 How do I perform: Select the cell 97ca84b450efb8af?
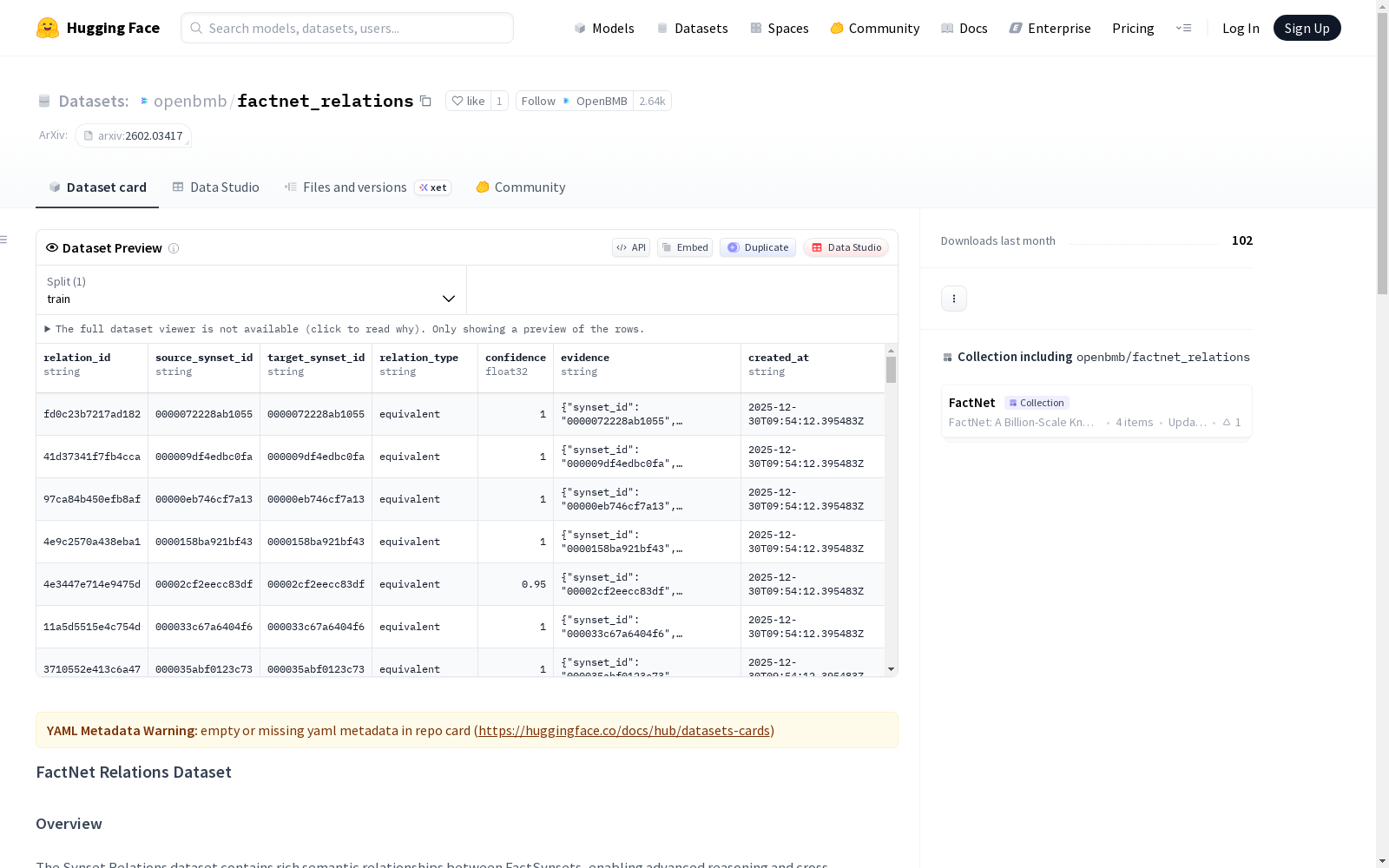[92, 500]
